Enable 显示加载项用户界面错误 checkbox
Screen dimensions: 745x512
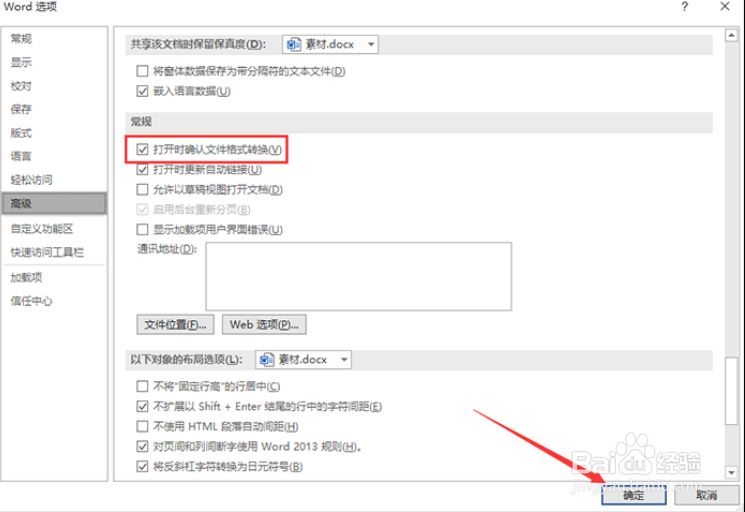142,230
